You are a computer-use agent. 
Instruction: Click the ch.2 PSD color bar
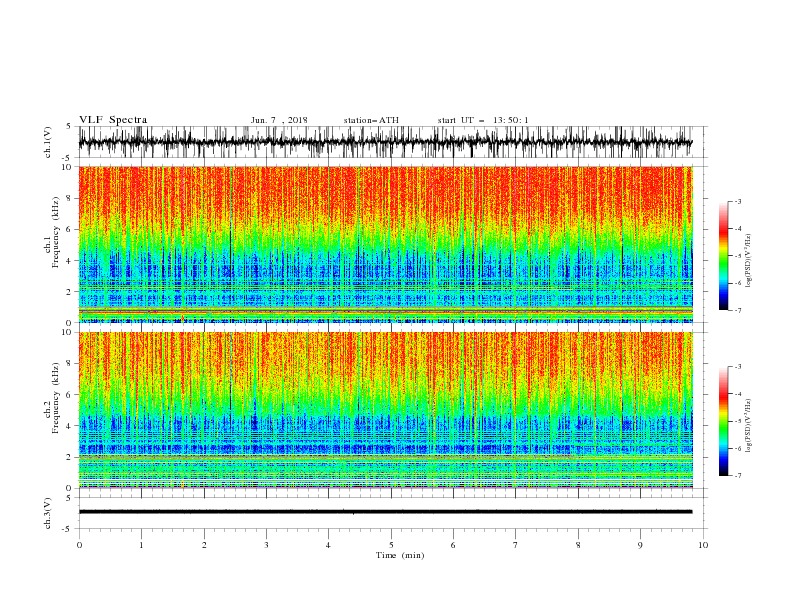(x=723, y=421)
